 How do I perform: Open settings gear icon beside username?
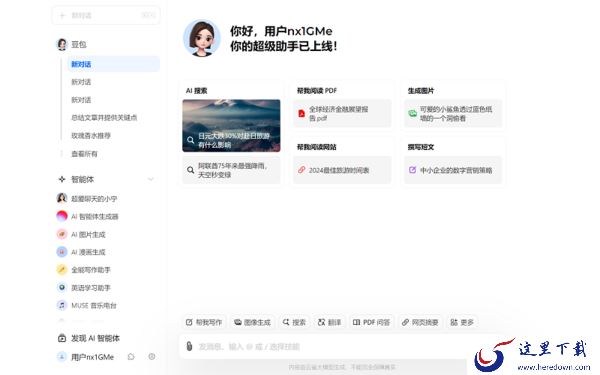152,357
